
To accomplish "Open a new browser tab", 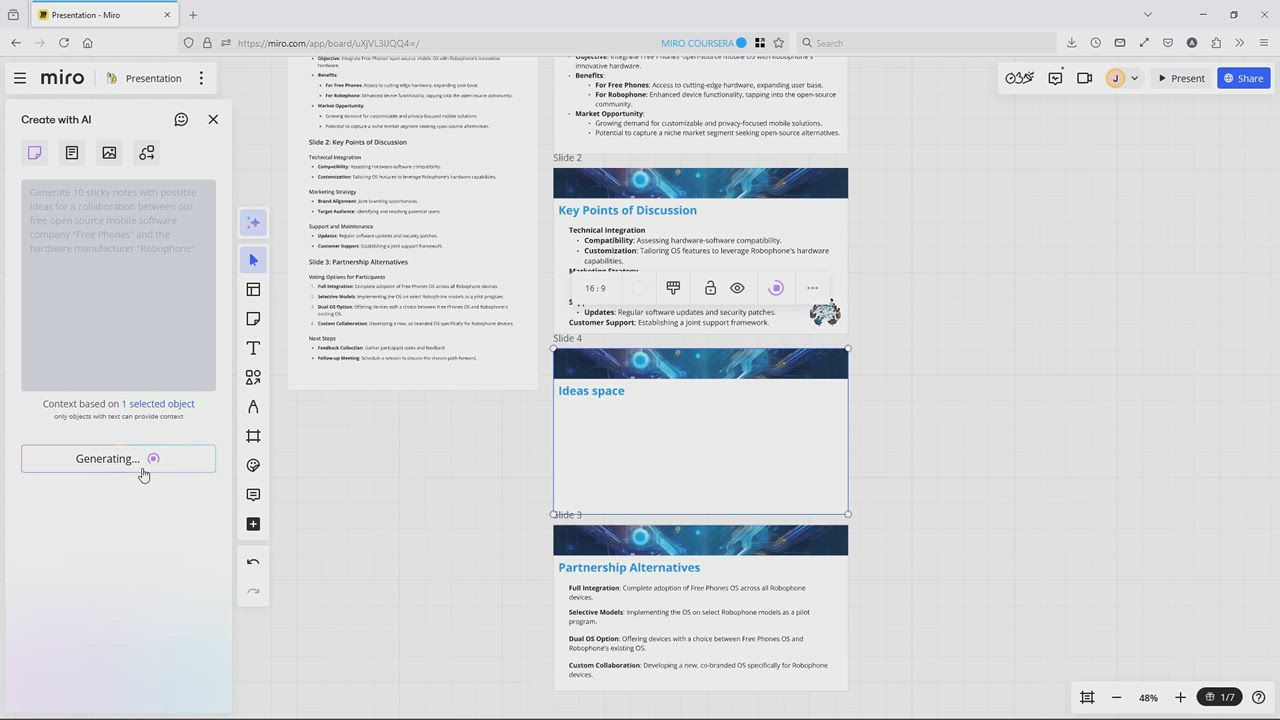I will (193, 15).
